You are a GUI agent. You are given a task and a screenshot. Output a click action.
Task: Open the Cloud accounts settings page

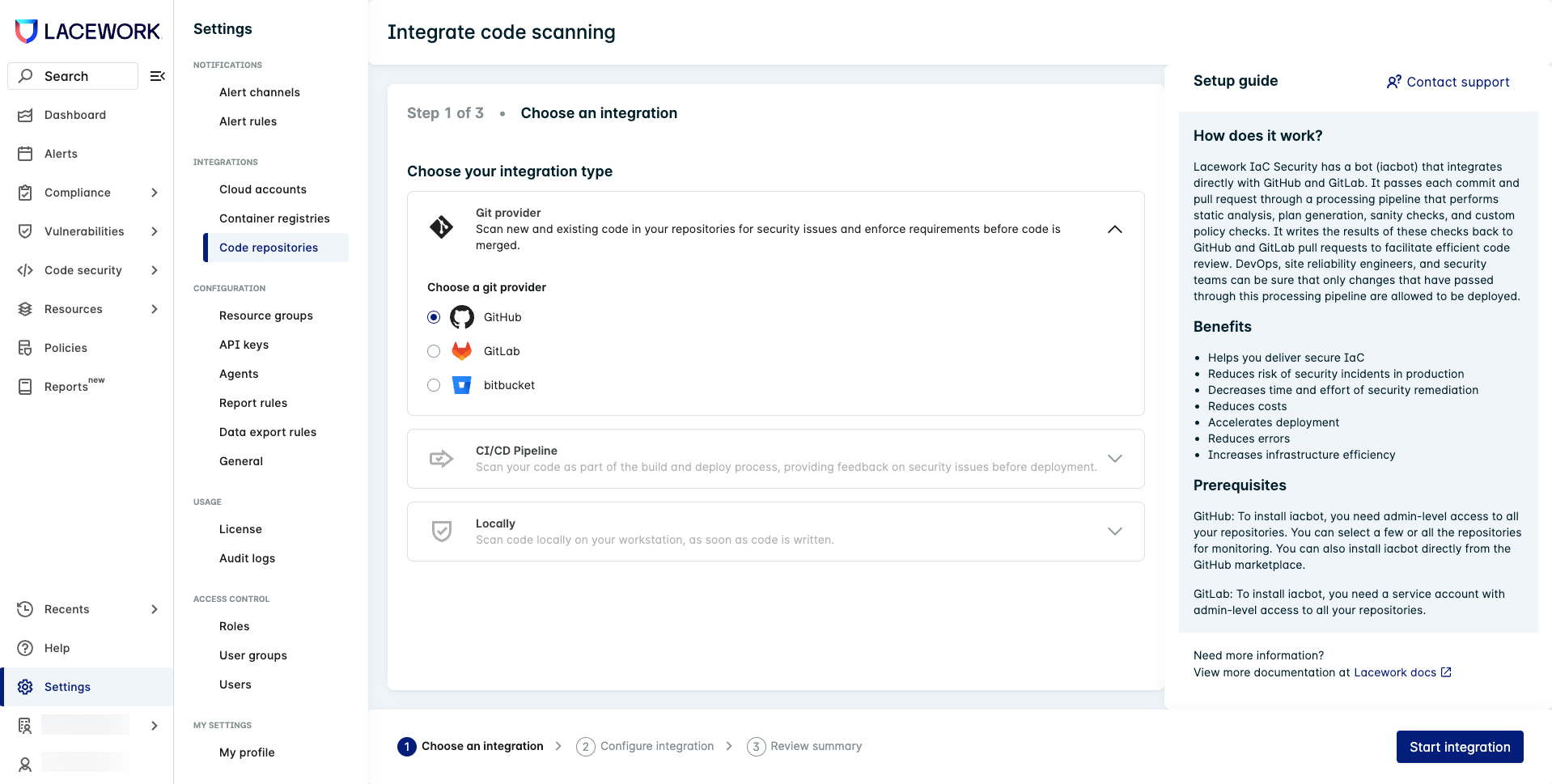[263, 189]
